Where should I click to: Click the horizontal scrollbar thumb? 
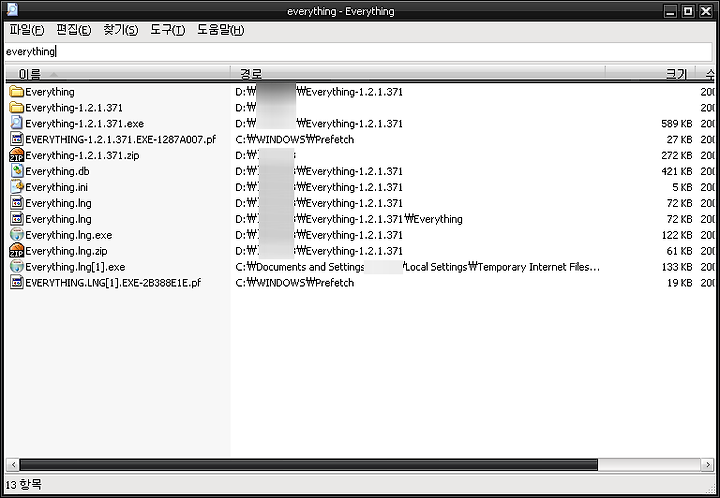click(309, 465)
